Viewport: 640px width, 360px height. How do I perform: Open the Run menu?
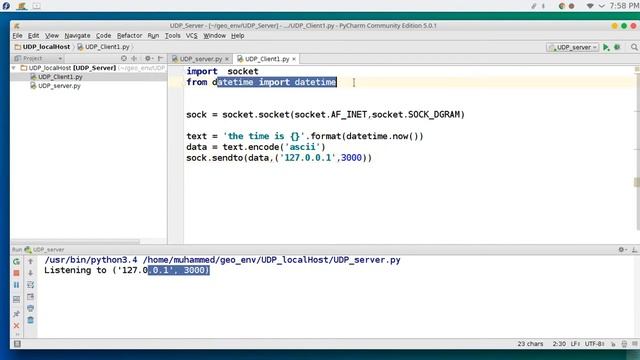click(153, 36)
